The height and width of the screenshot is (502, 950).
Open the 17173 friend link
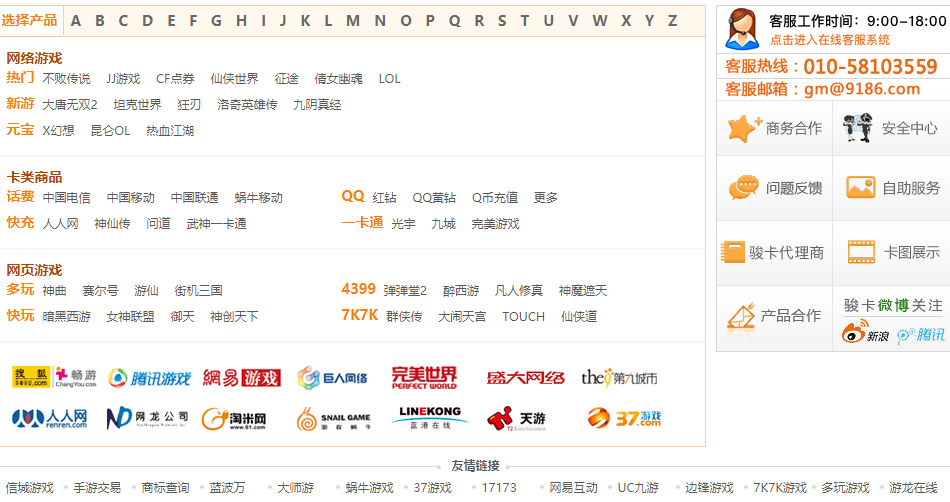click(499, 487)
